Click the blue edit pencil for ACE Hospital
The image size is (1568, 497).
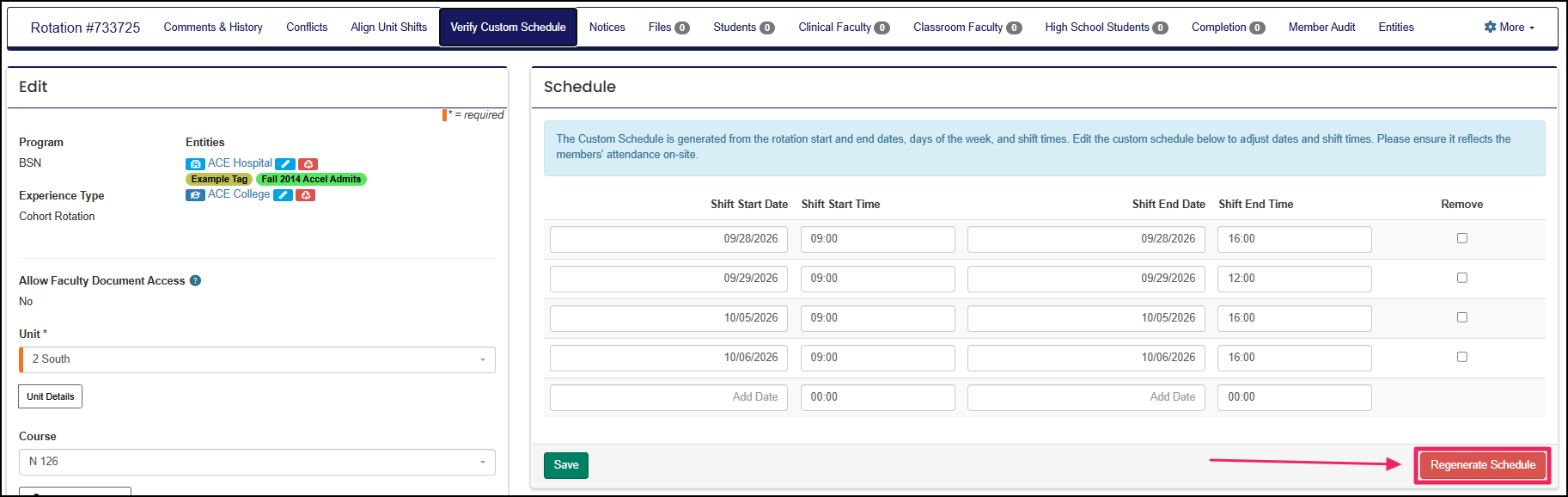285,164
